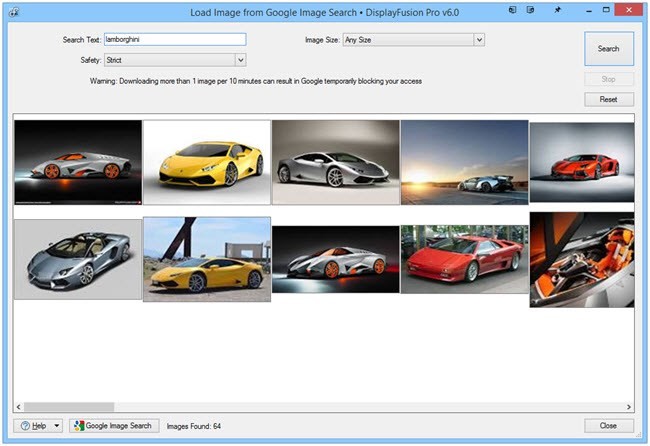This screenshot has height=446, width=650.
Task: Select the orange cockpit interior thumbnail
Action: click(x=582, y=260)
